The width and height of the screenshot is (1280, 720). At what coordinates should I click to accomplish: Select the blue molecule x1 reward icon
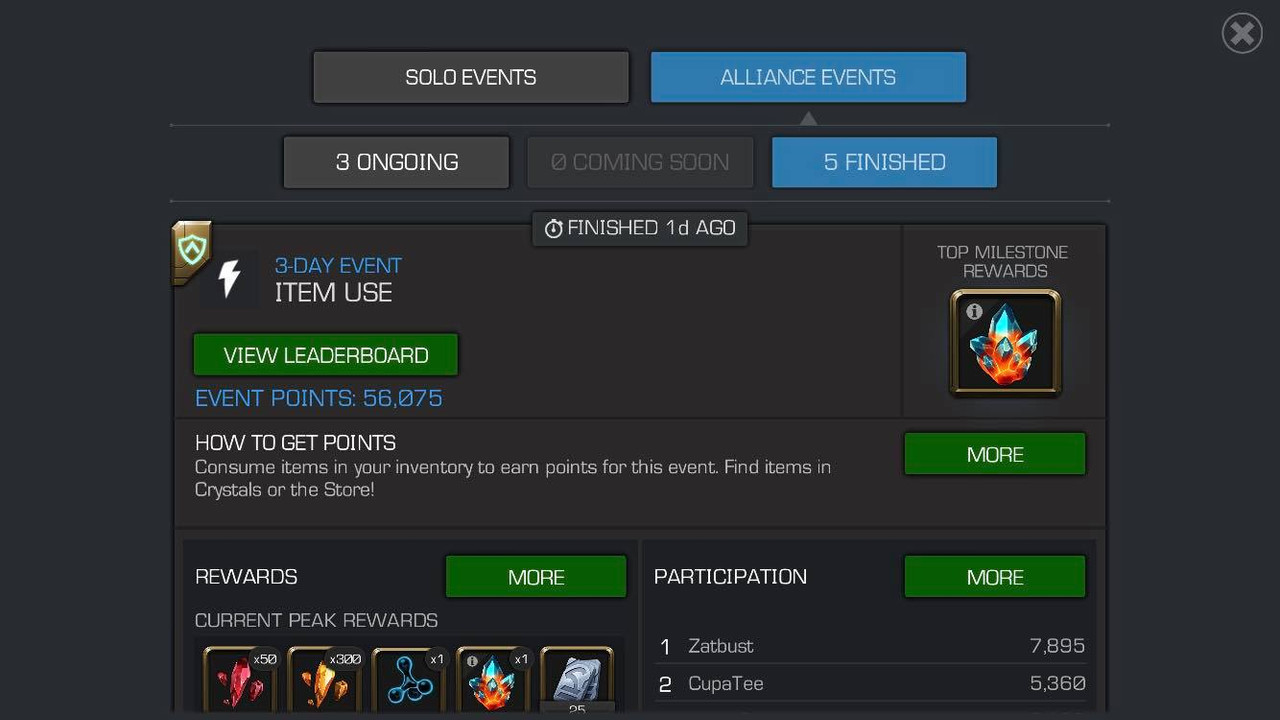(409, 679)
